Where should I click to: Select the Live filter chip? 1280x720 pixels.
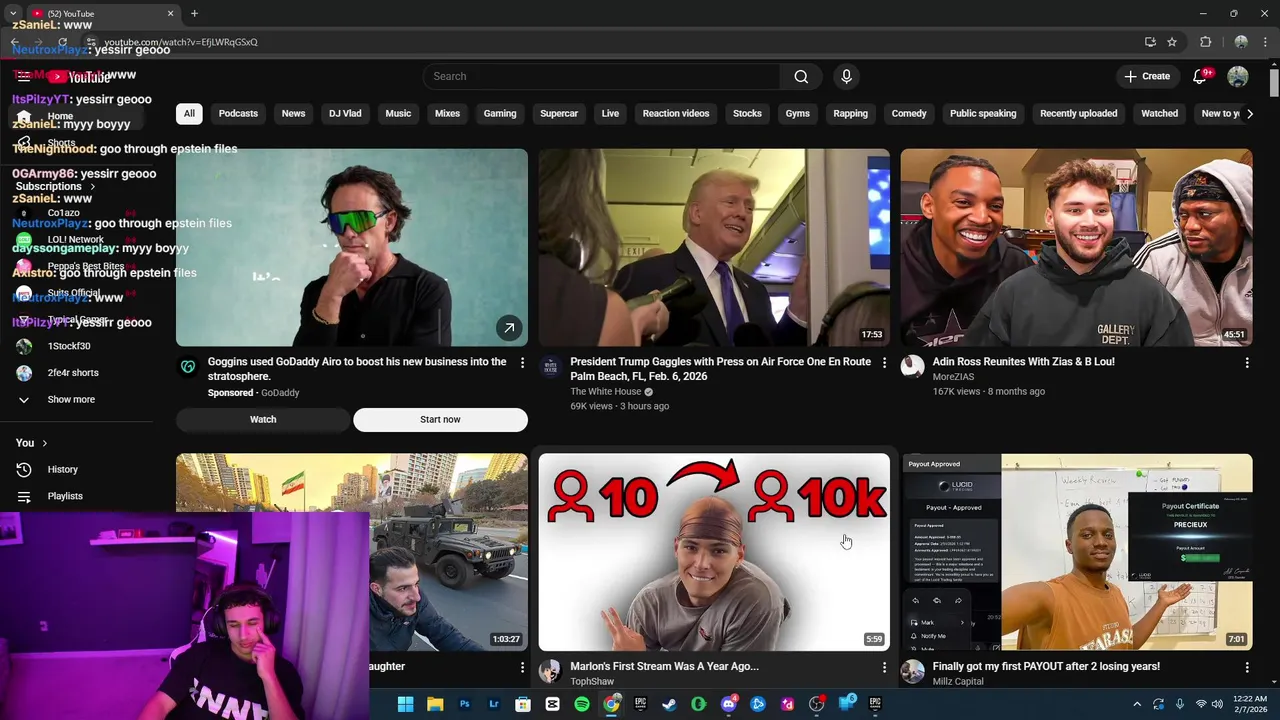610,113
